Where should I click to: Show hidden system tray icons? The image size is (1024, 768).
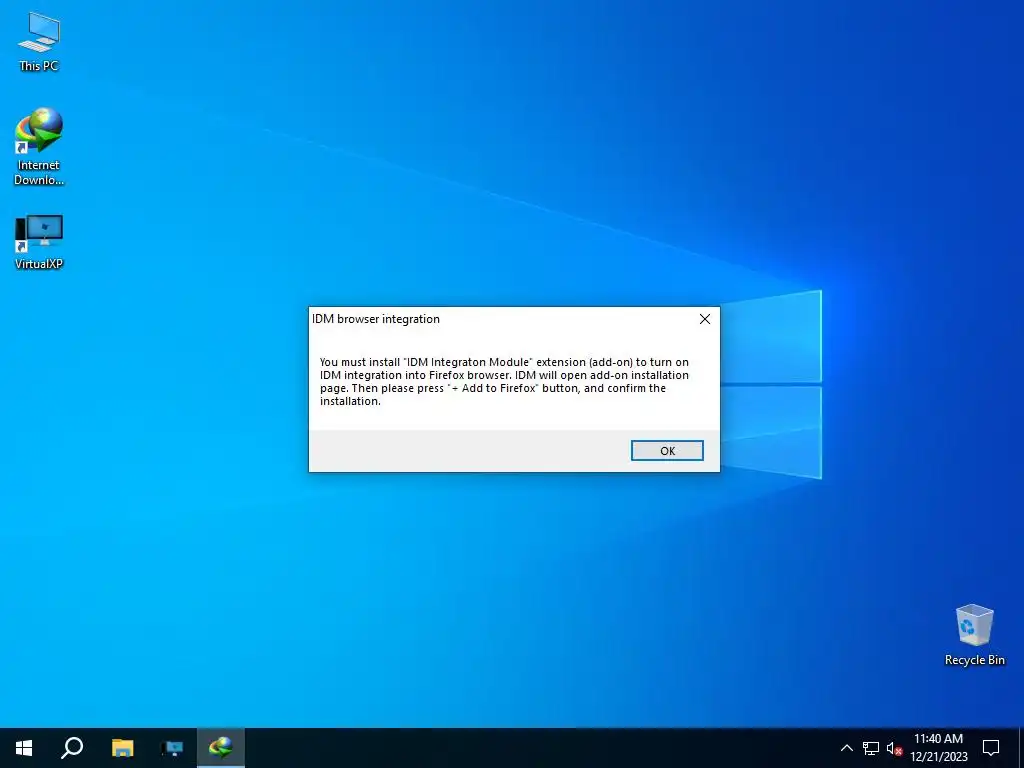(x=846, y=748)
